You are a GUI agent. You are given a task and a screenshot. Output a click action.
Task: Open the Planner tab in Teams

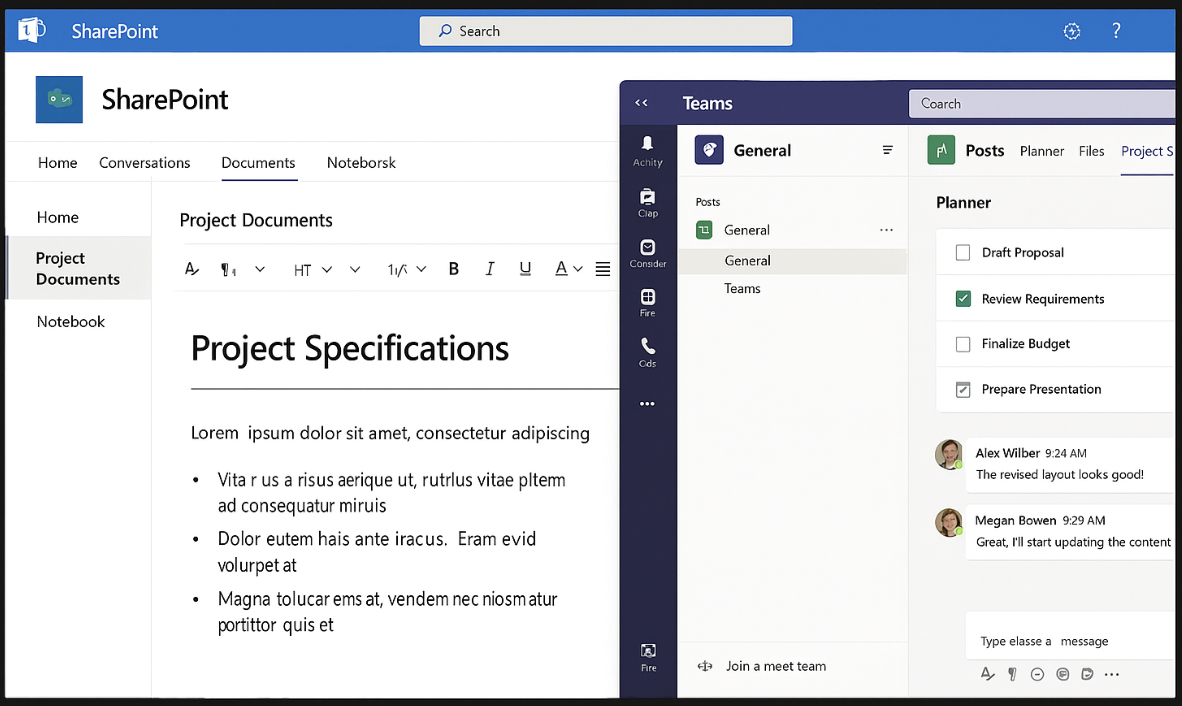pos(1042,151)
